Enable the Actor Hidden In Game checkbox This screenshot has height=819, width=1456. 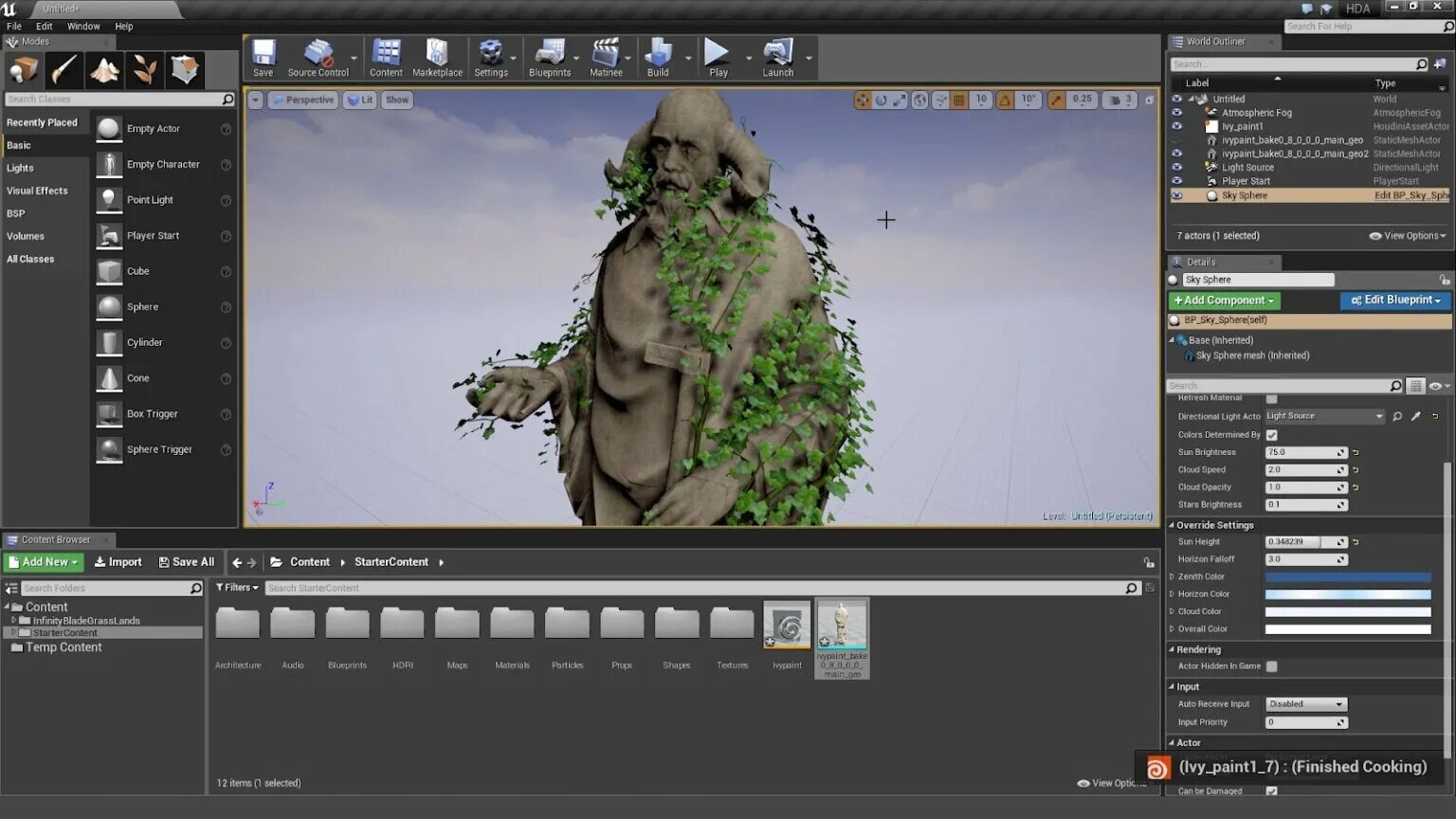click(1272, 666)
